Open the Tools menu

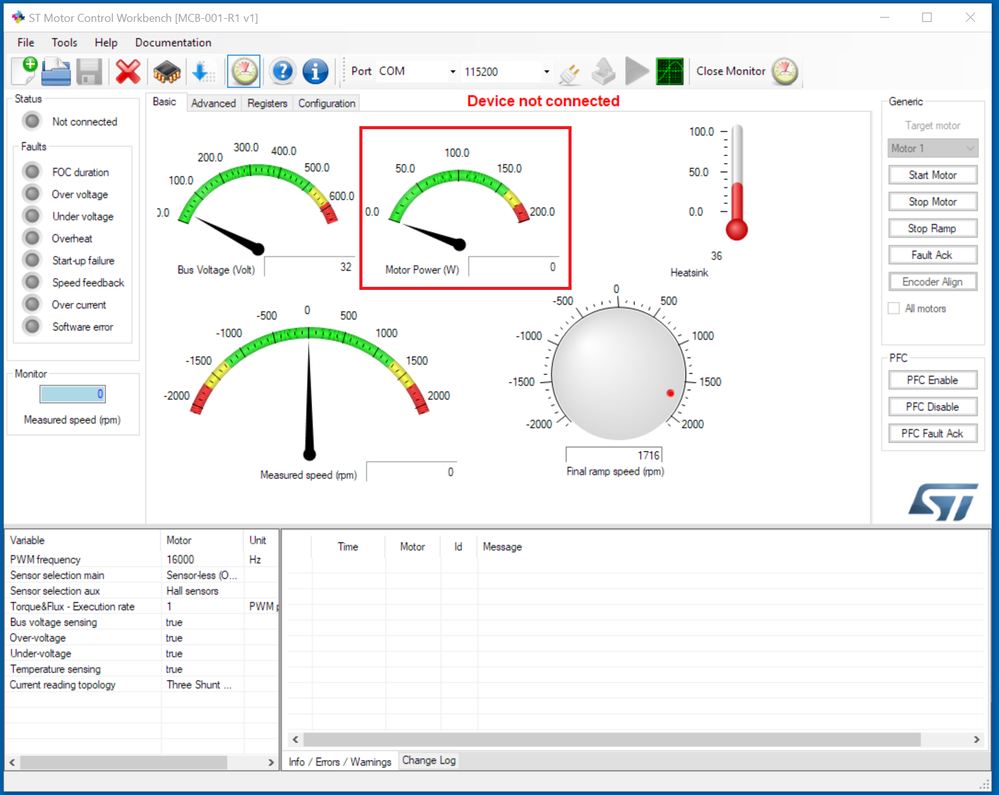pyautogui.click(x=64, y=43)
